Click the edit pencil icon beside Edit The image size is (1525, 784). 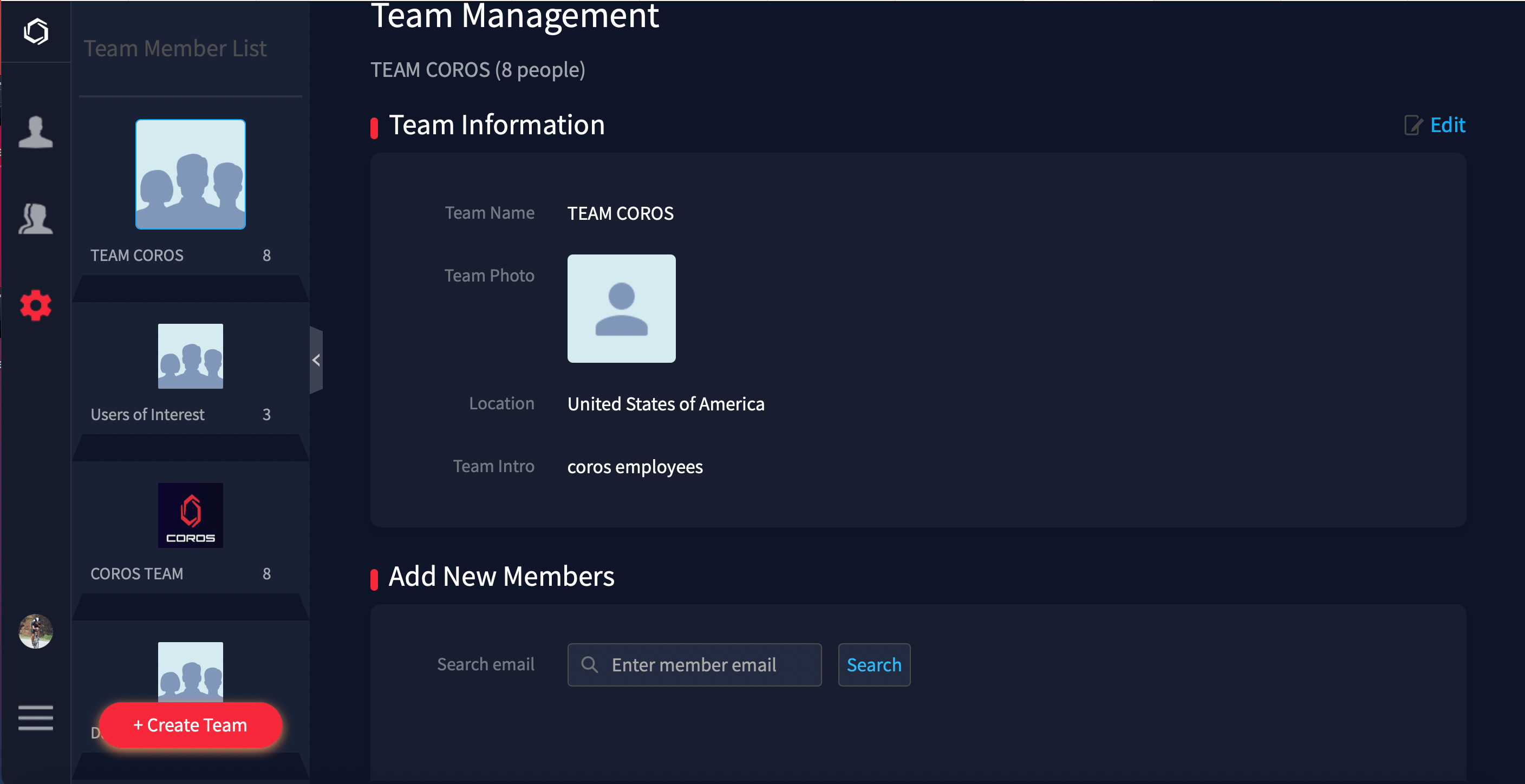tap(1412, 125)
